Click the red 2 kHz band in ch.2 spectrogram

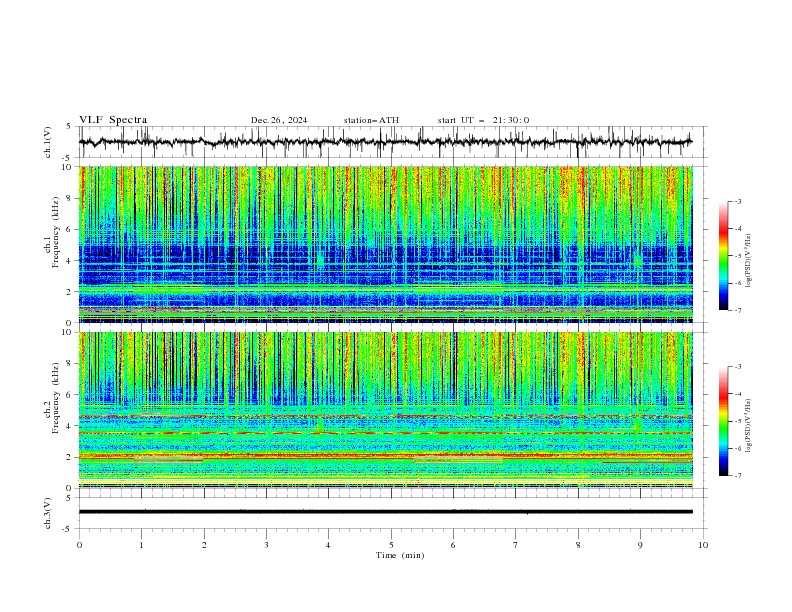[385, 455]
